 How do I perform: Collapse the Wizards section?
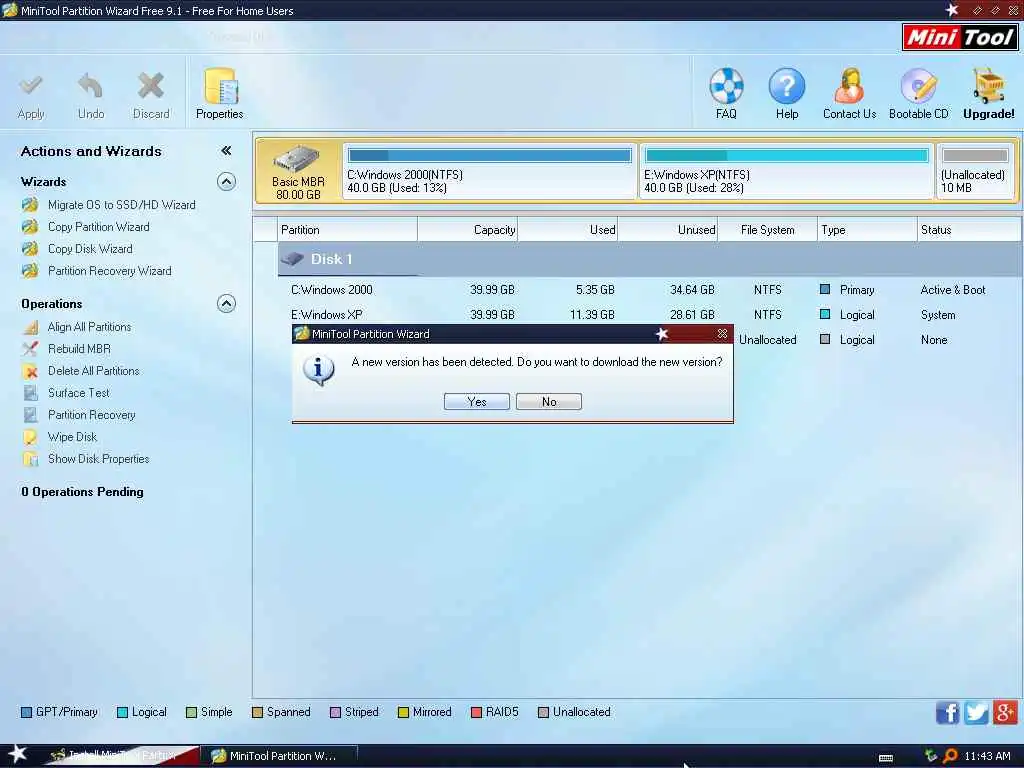point(226,182)
